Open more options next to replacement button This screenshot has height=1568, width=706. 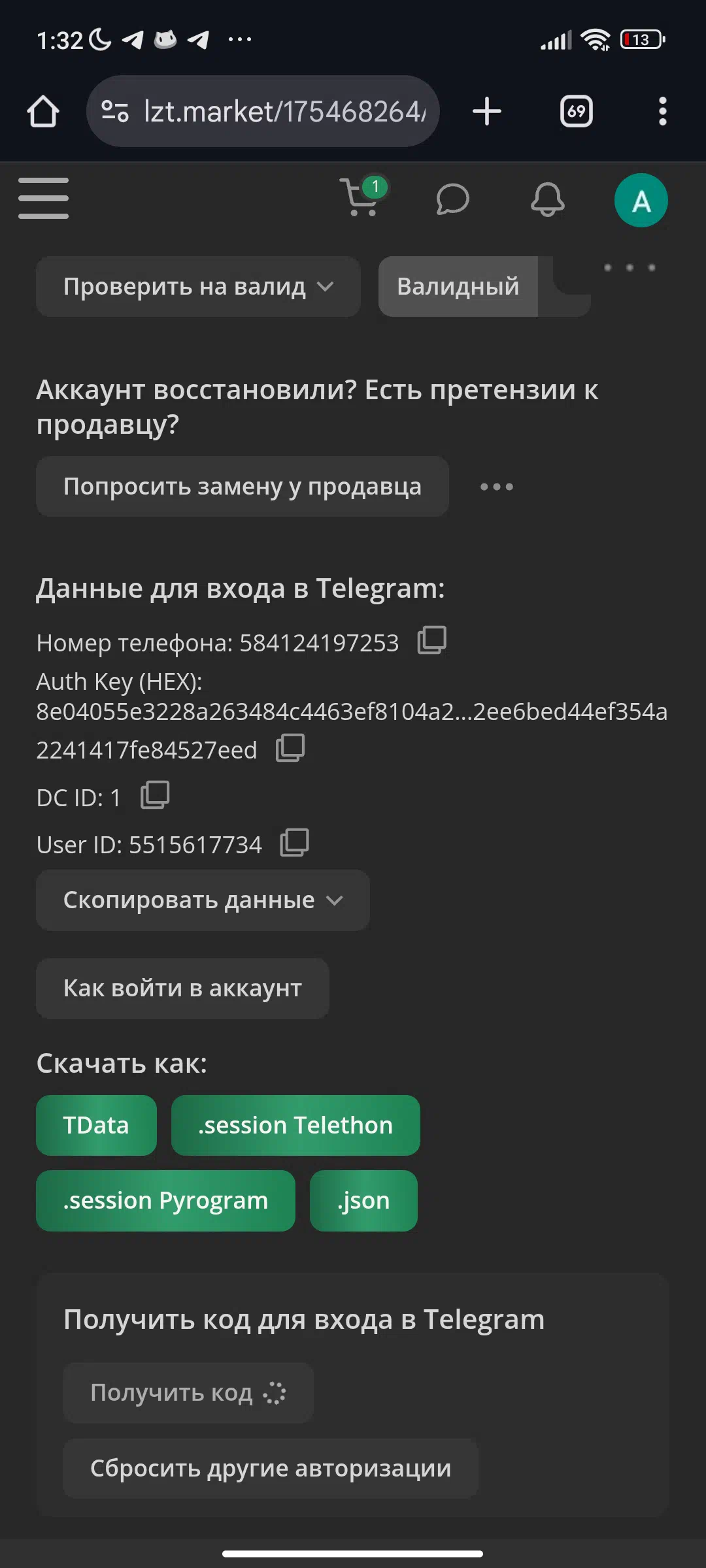pyautogui.click(x=497, y=487)
